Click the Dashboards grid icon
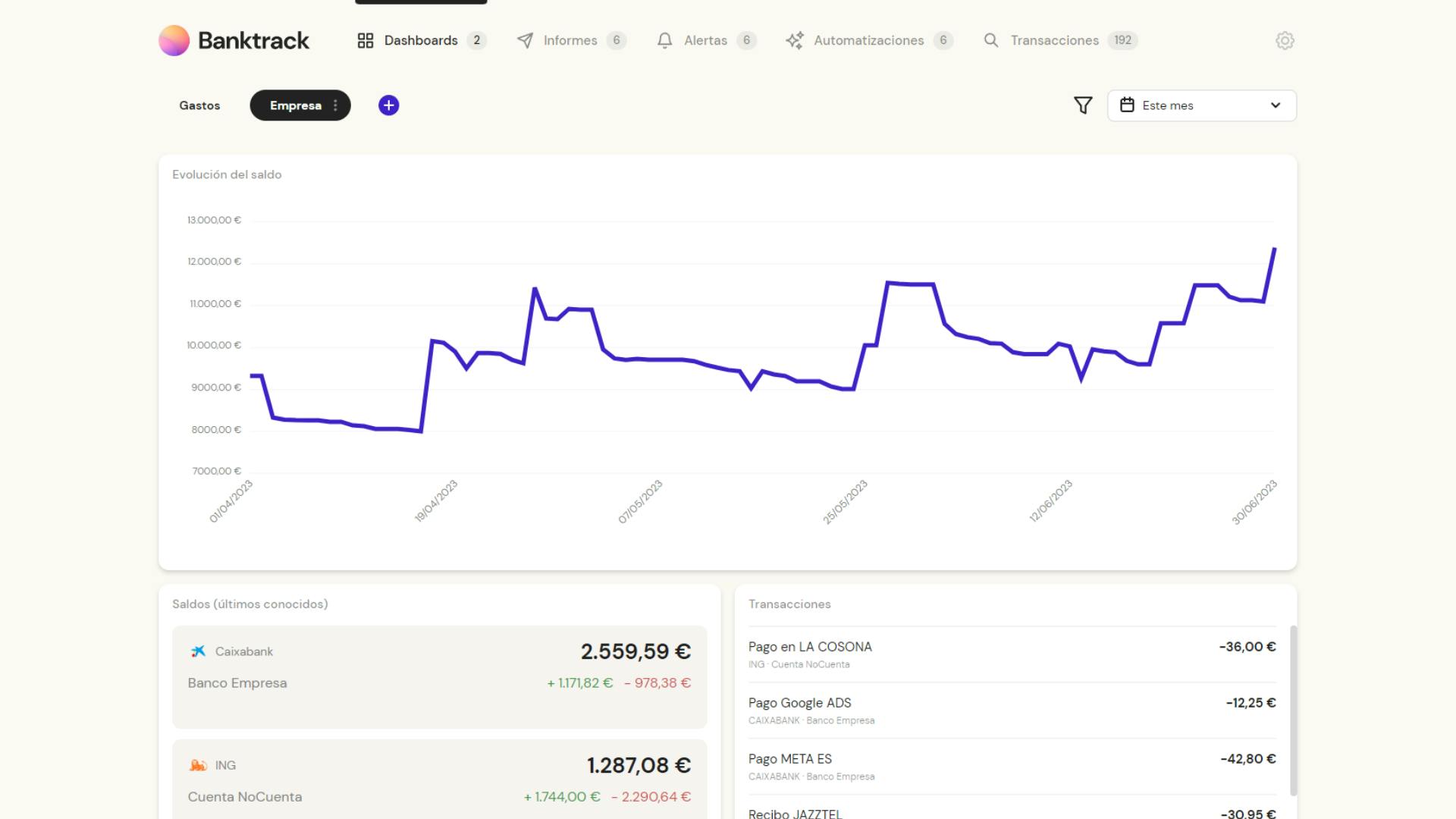The width and height of the screenshot is (1456, 819). 366,40
